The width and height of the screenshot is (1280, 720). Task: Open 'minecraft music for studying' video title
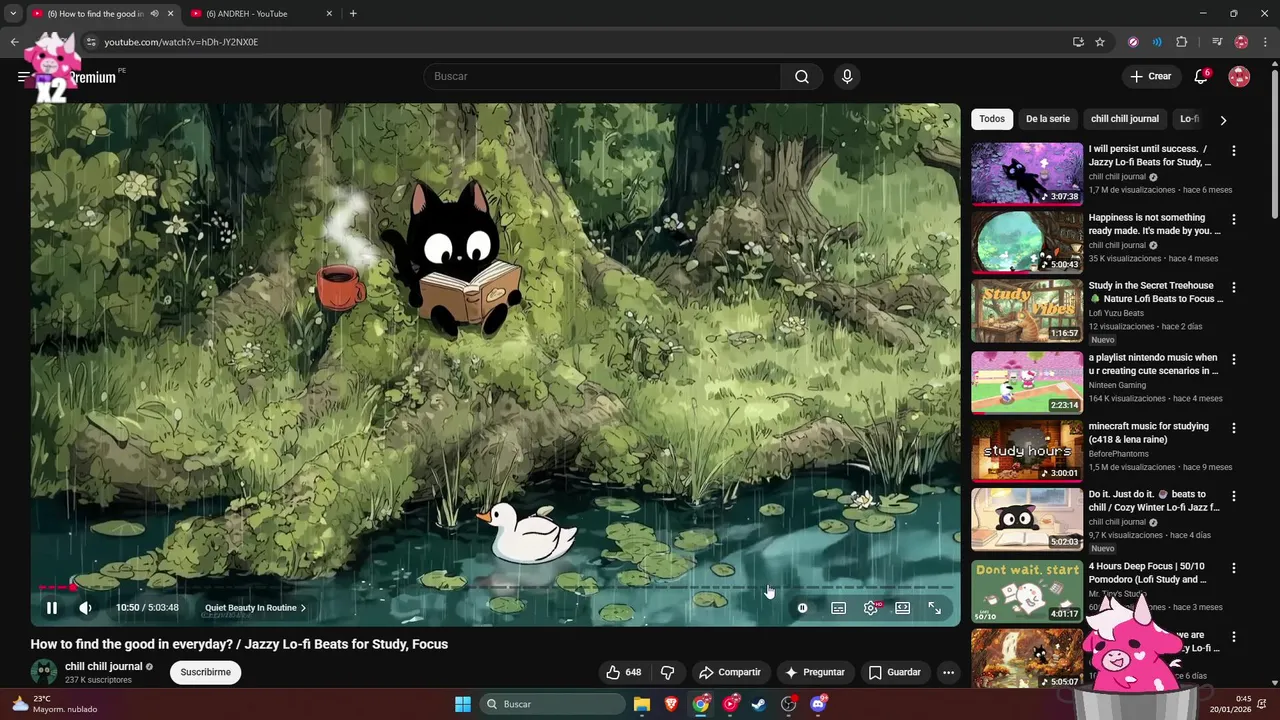tap(1149, 433)
